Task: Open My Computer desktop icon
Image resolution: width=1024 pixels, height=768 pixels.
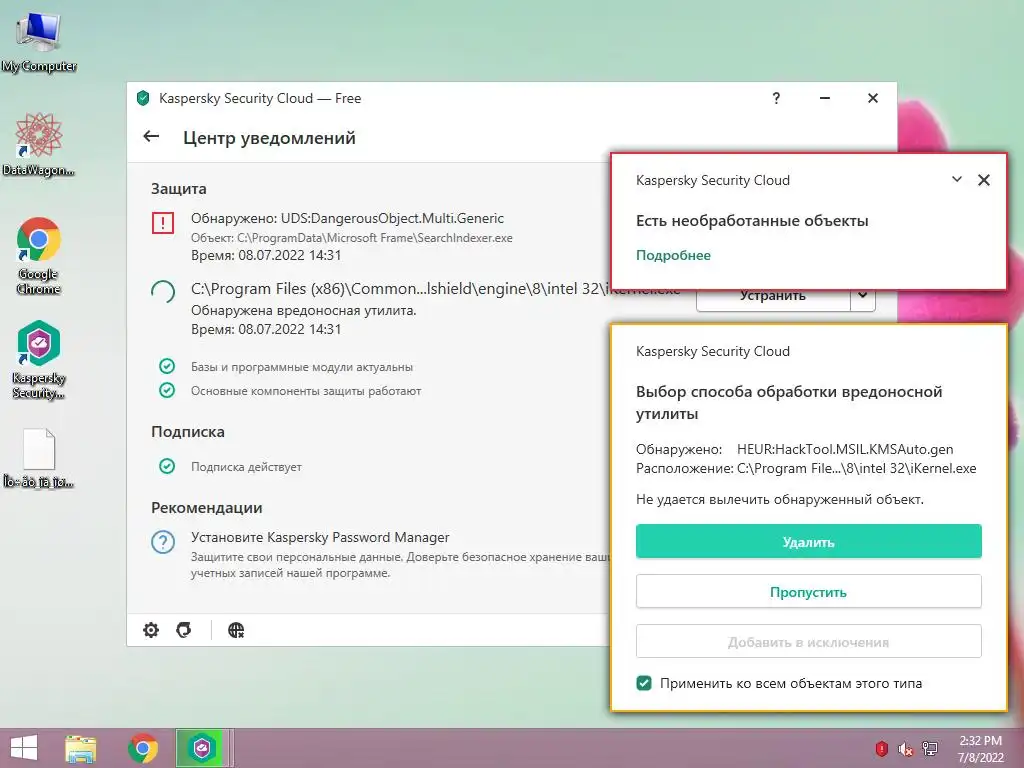Action: click(39, 42)
